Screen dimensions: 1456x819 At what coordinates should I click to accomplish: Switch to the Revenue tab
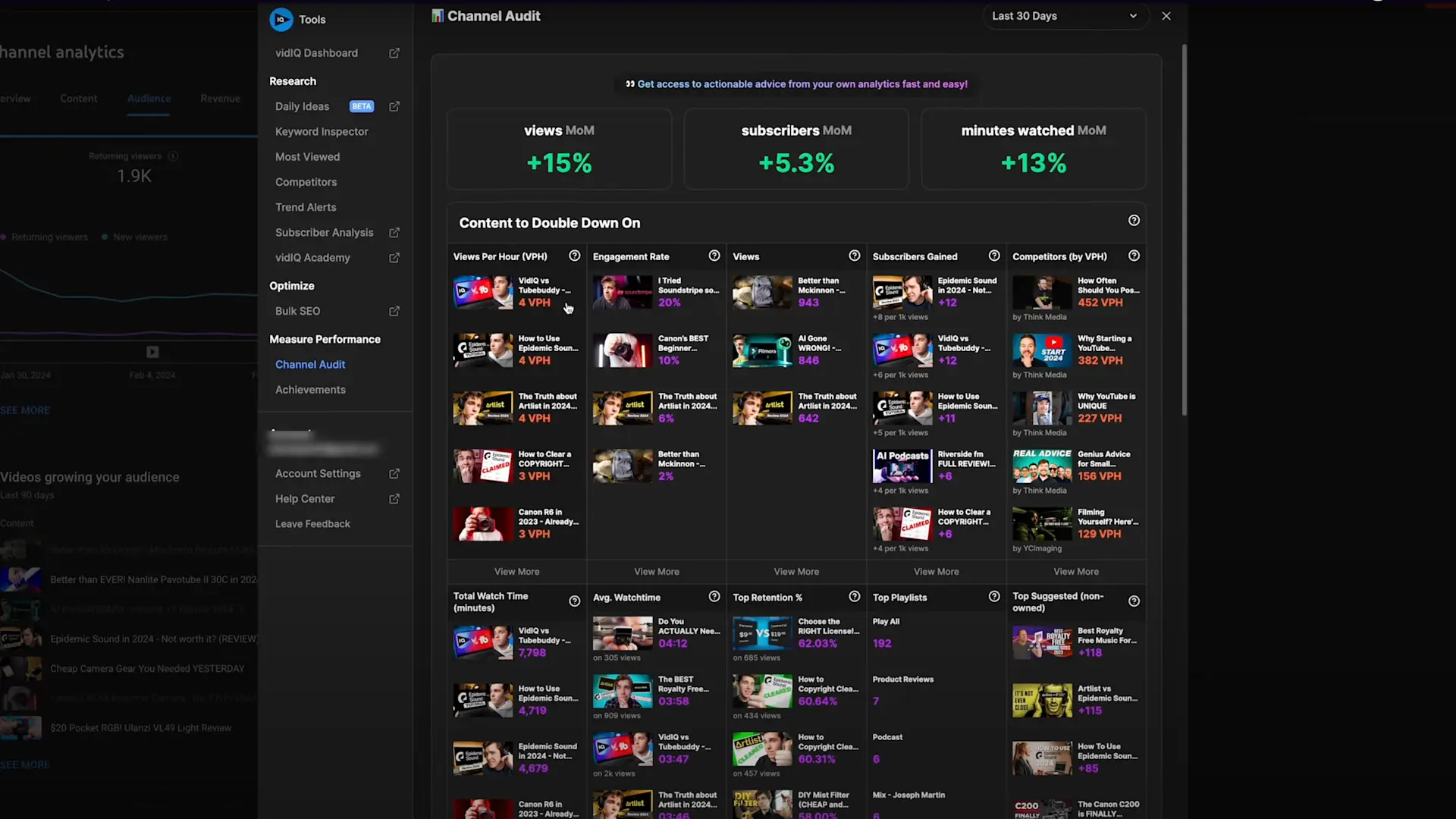tap(220, 98)
